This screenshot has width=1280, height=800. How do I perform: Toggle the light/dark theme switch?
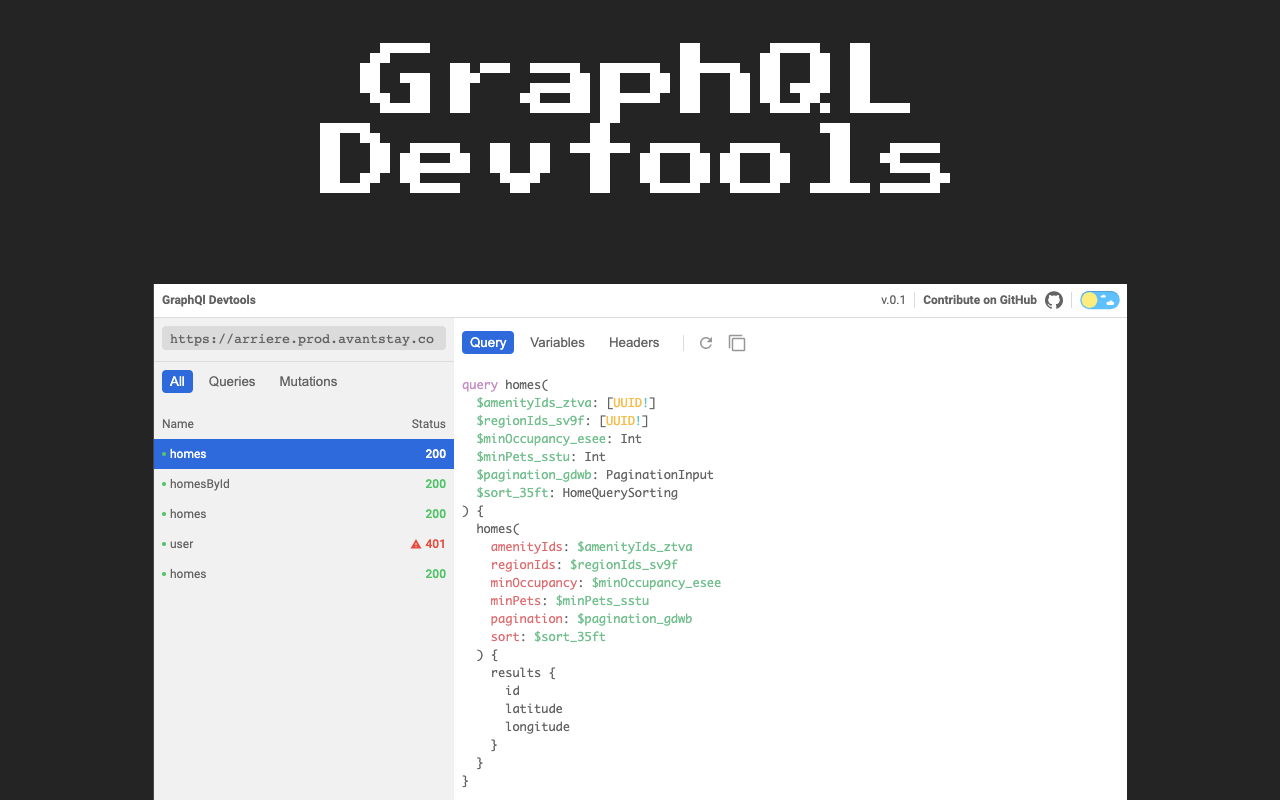click(1100, 300)
